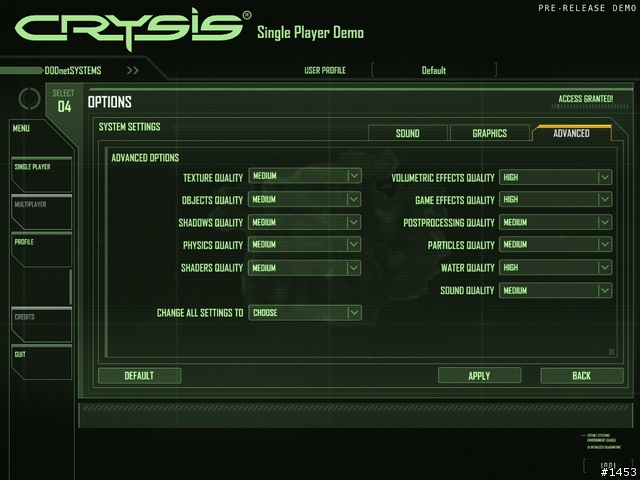This screenshot has height=480, width=640.
Task: Click the Default button
Action: 139,376
